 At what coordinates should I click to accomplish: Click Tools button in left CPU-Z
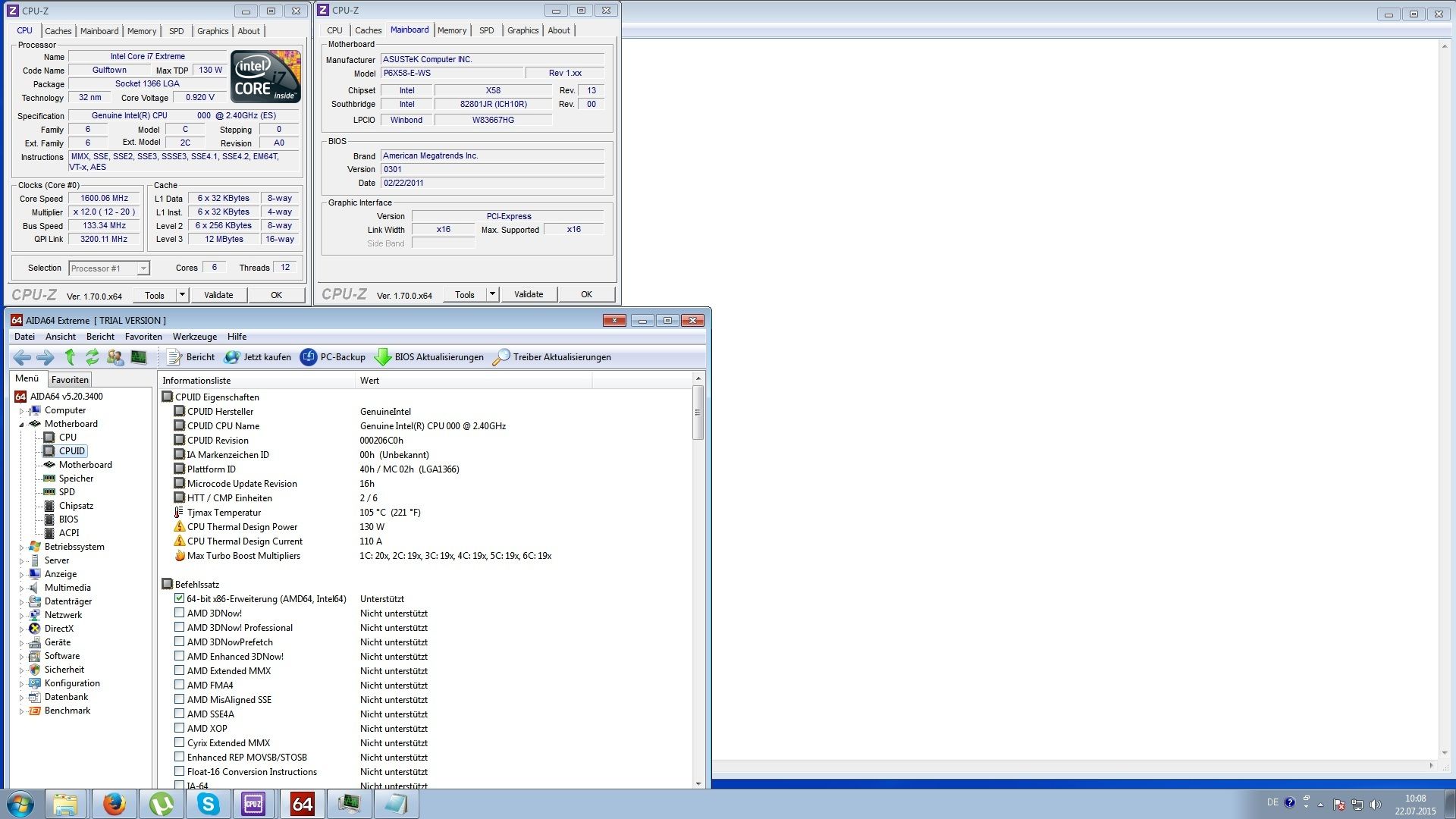pyautogui.click(x=155, y=295)
